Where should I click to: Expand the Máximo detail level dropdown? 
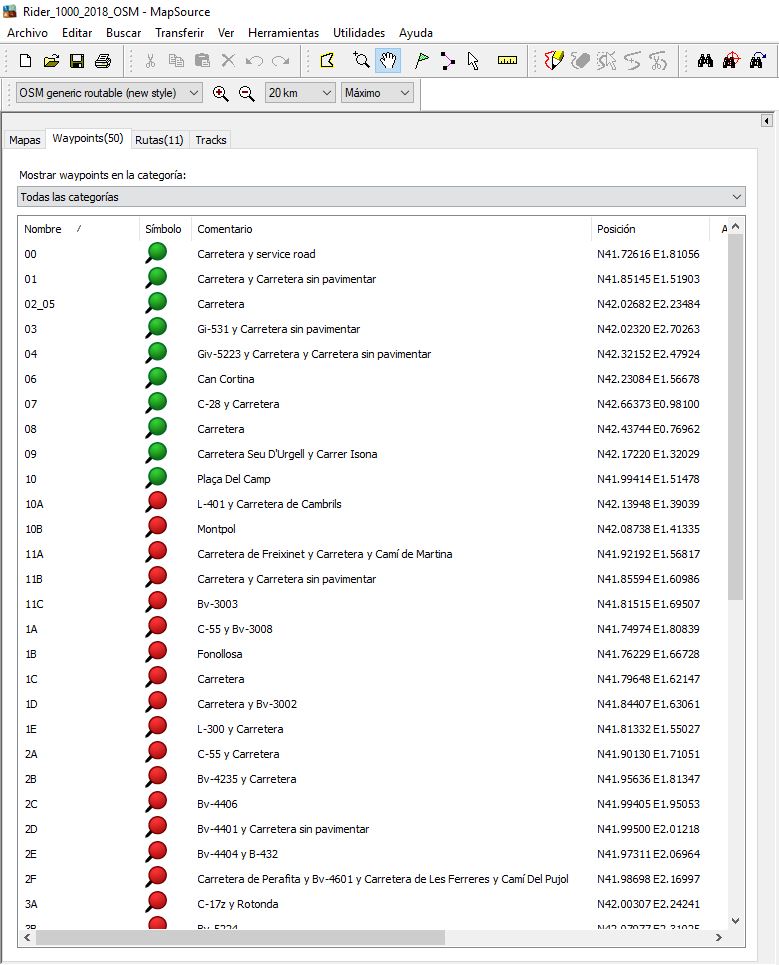tap(377, 93)
